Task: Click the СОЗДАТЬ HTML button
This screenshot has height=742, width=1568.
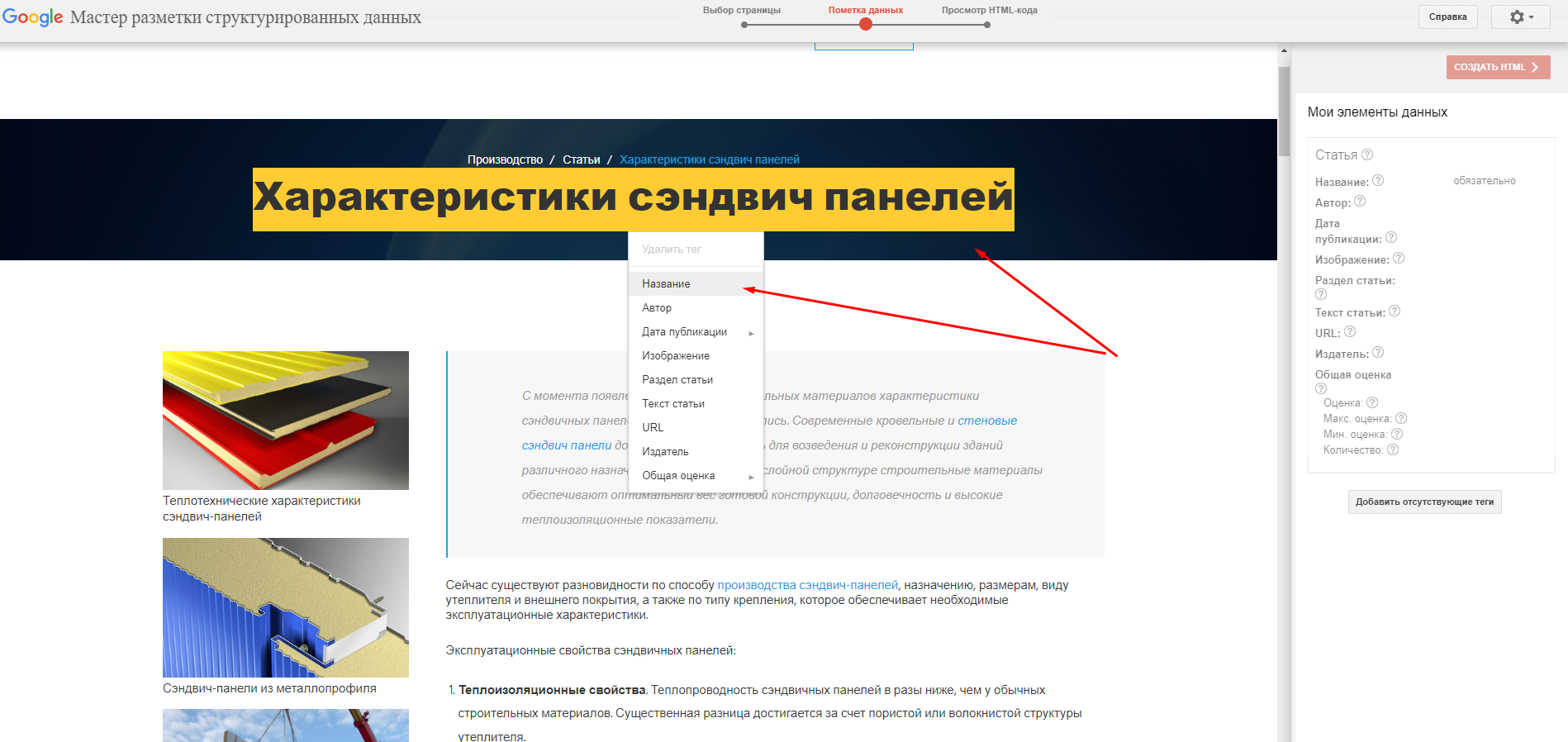Action: [x=1498, y=67]
